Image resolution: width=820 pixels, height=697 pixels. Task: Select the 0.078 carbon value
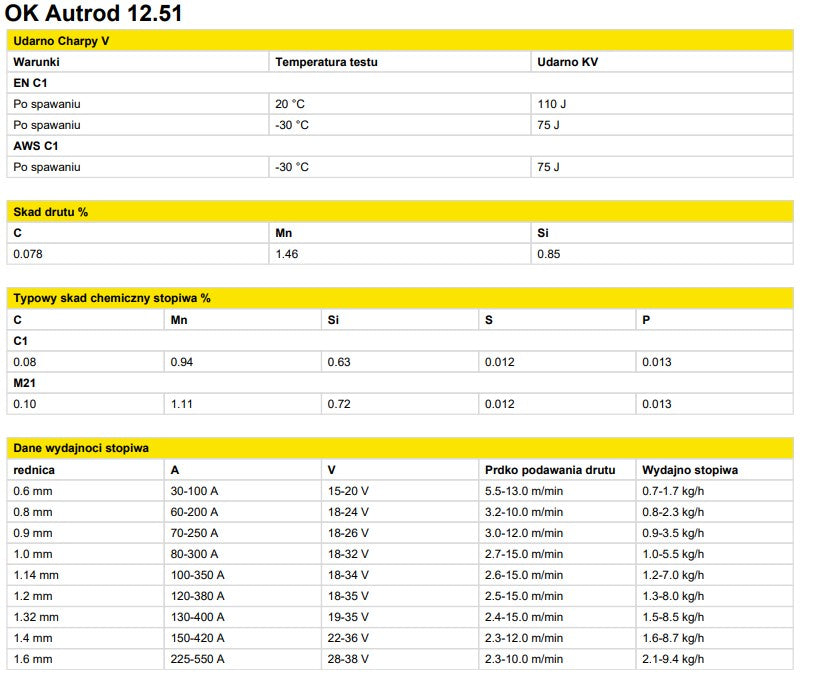tap(28, 254)
